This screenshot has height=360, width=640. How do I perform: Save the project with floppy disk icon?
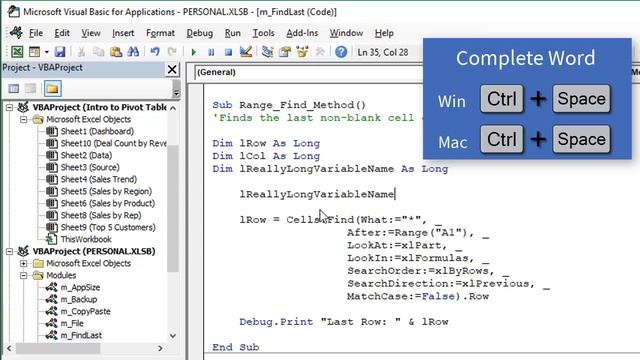tap(60, 52)
